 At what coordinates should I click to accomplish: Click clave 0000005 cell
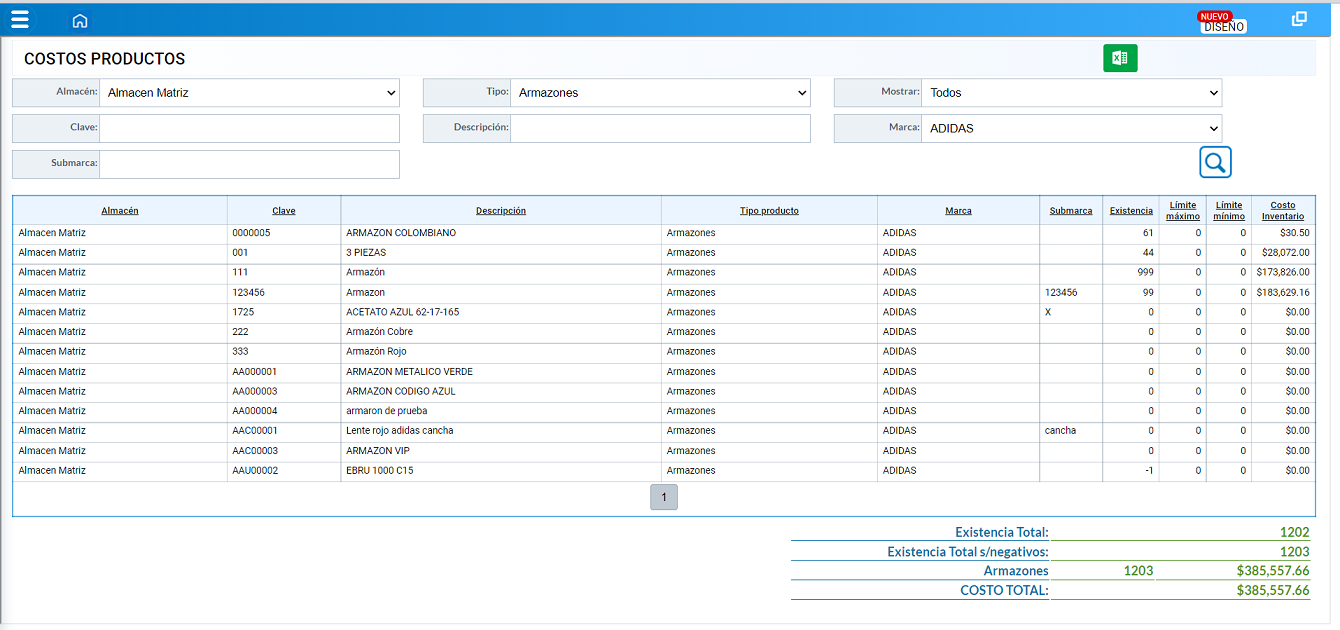tap(251, 233)
